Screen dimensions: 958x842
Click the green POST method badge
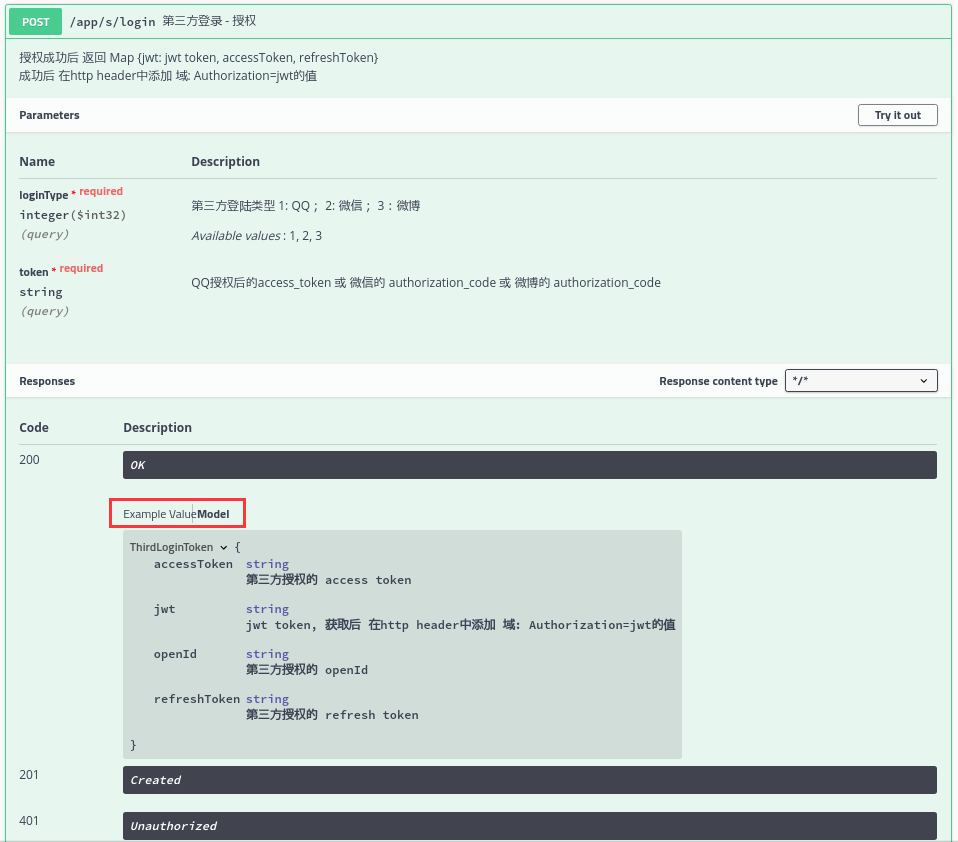[x=36, y=21]
